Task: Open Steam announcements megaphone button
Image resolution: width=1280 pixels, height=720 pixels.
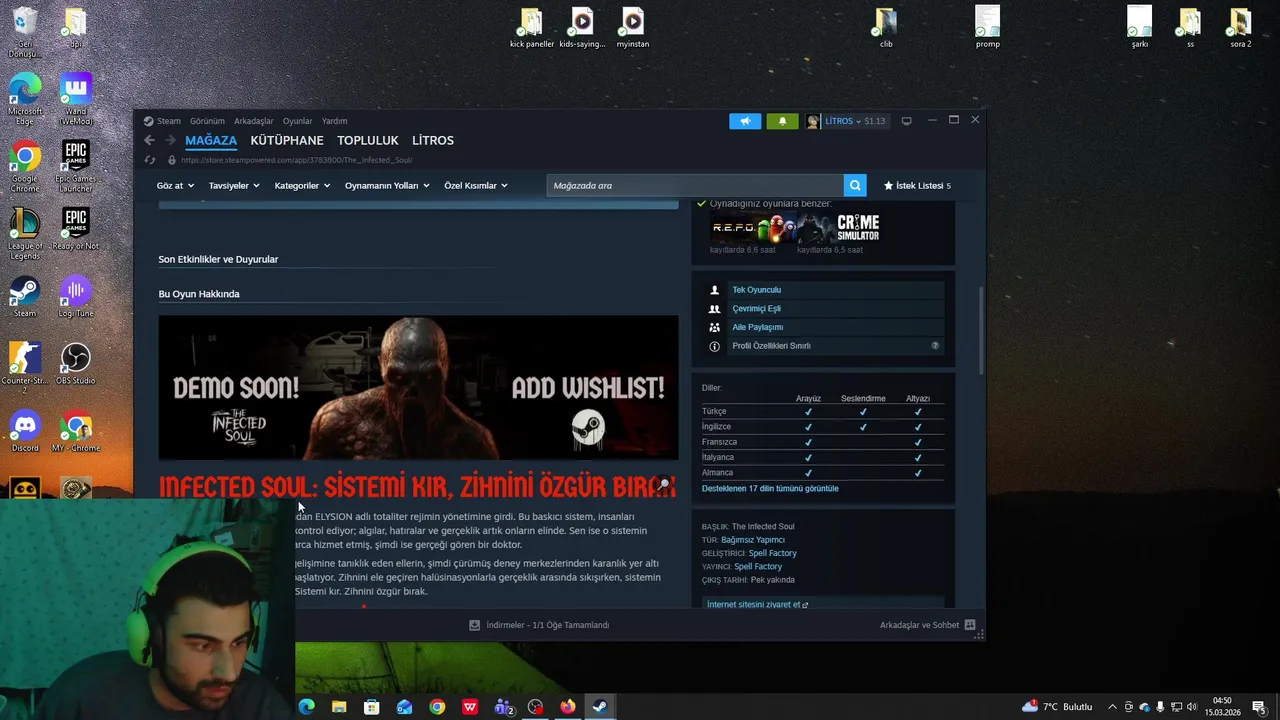Action: [745, 121]
